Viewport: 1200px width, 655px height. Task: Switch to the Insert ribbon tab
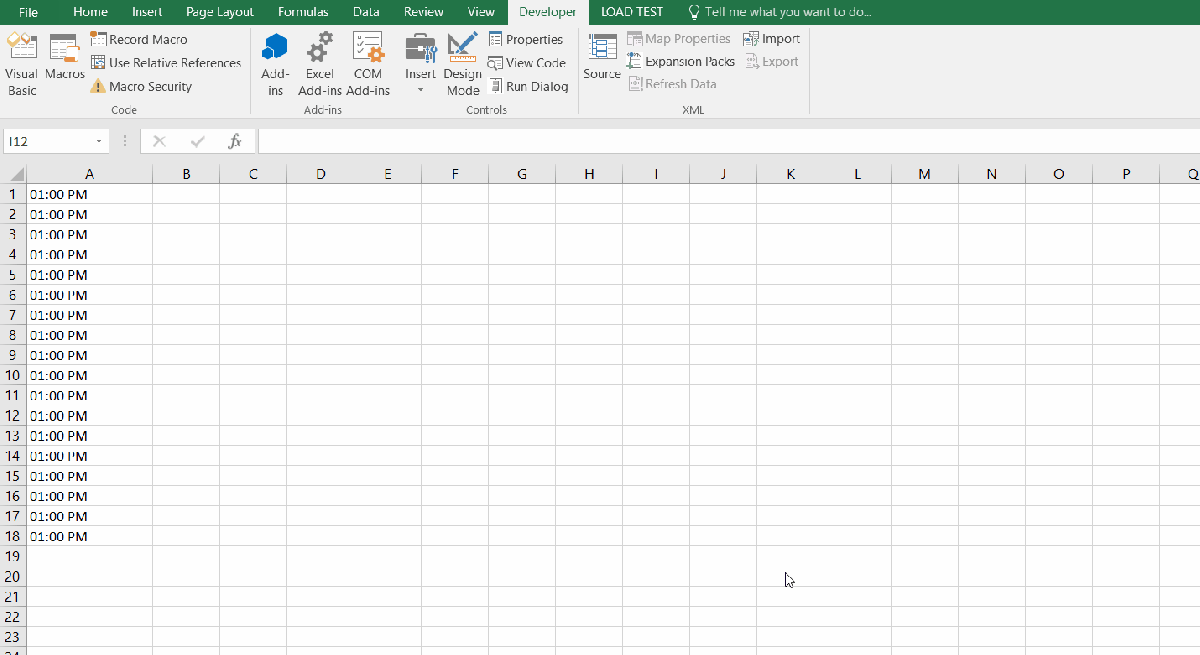(147, 12)
